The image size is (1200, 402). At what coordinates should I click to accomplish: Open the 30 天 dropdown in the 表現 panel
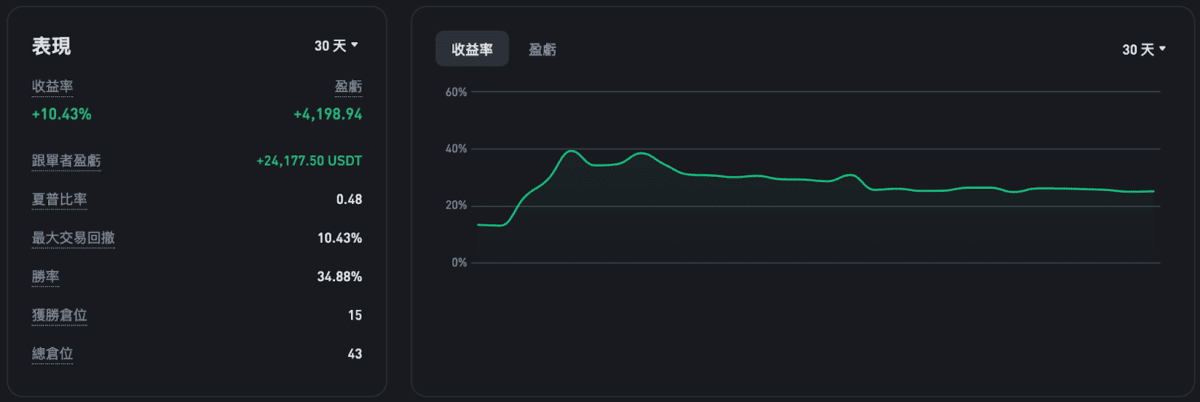(x=336, y=46)
